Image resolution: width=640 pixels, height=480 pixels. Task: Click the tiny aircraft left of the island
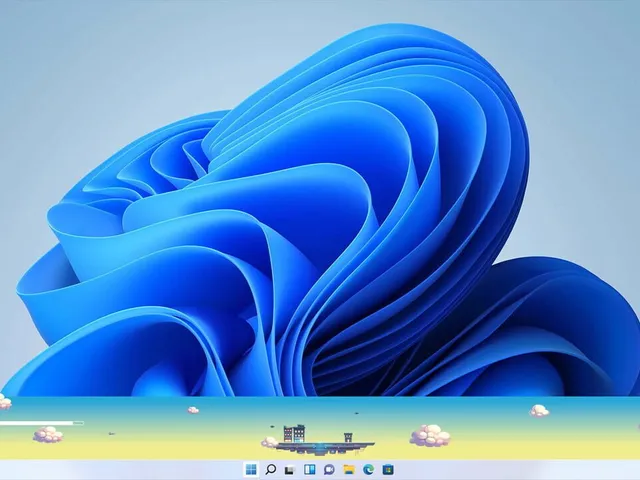point(112,433)
